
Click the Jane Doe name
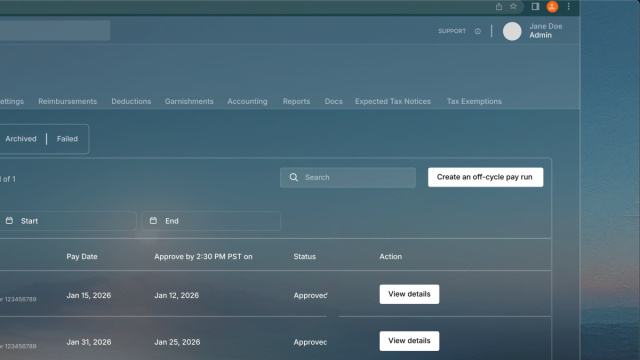point(546,26)
